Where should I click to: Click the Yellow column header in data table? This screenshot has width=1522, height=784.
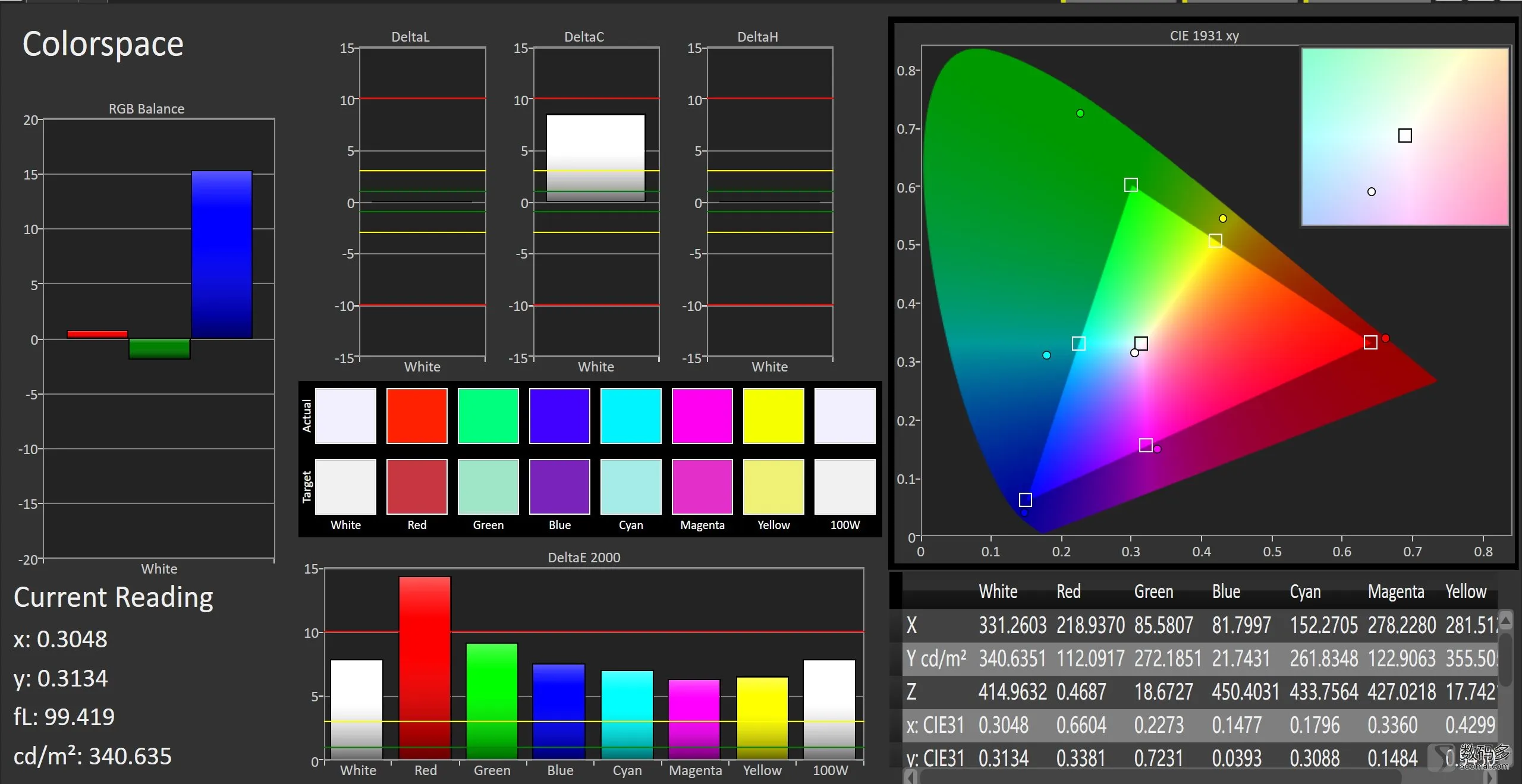click(x=1466, y=591)
